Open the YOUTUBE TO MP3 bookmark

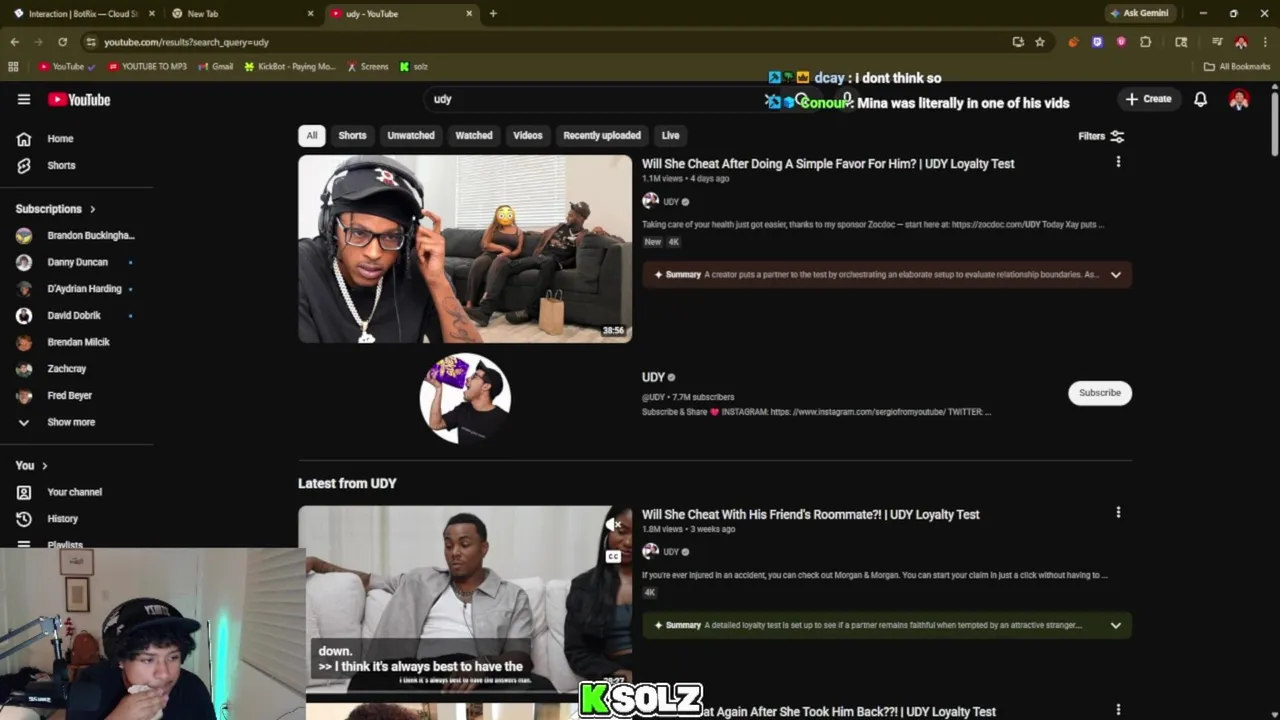(x=147, y=67)
